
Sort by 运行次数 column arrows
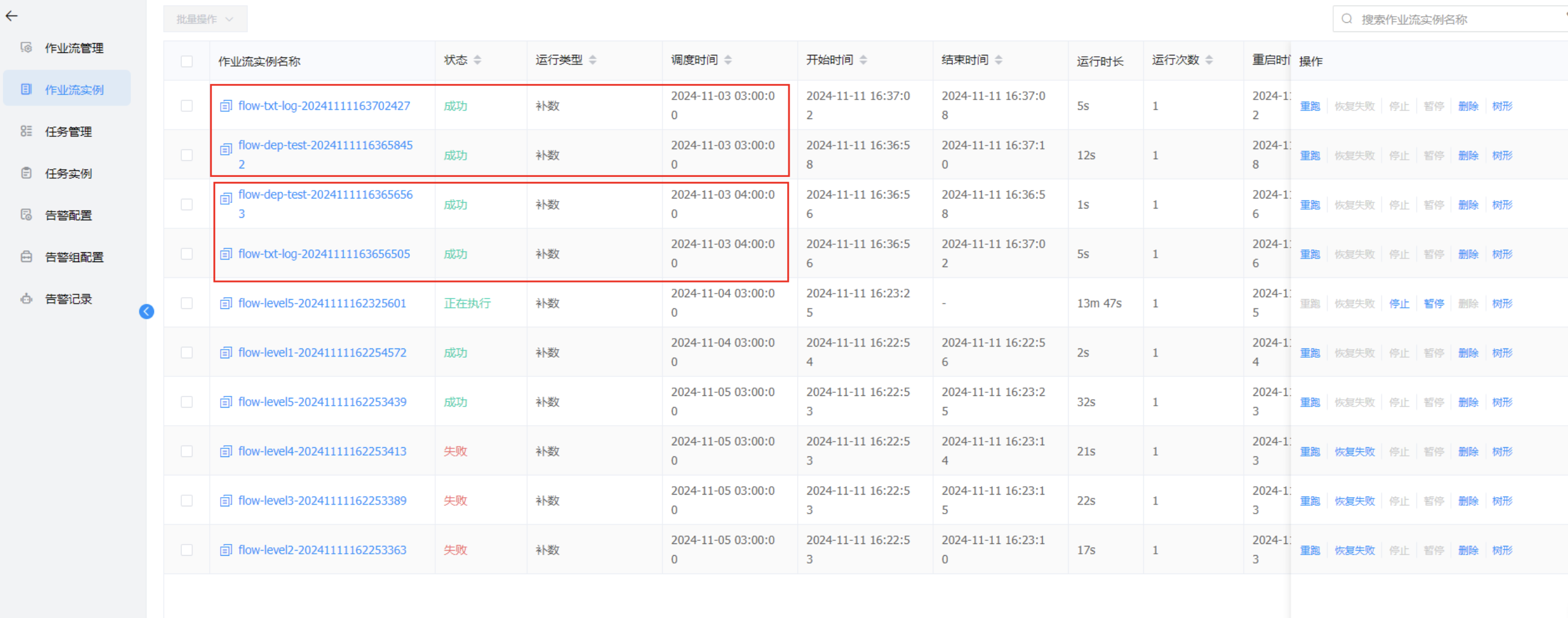pos(1209,60)
